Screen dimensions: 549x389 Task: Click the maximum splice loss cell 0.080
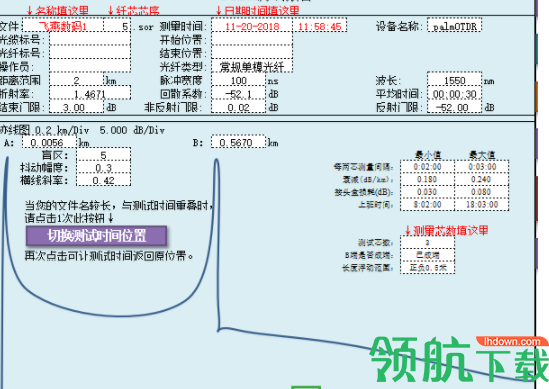[482, 192]
